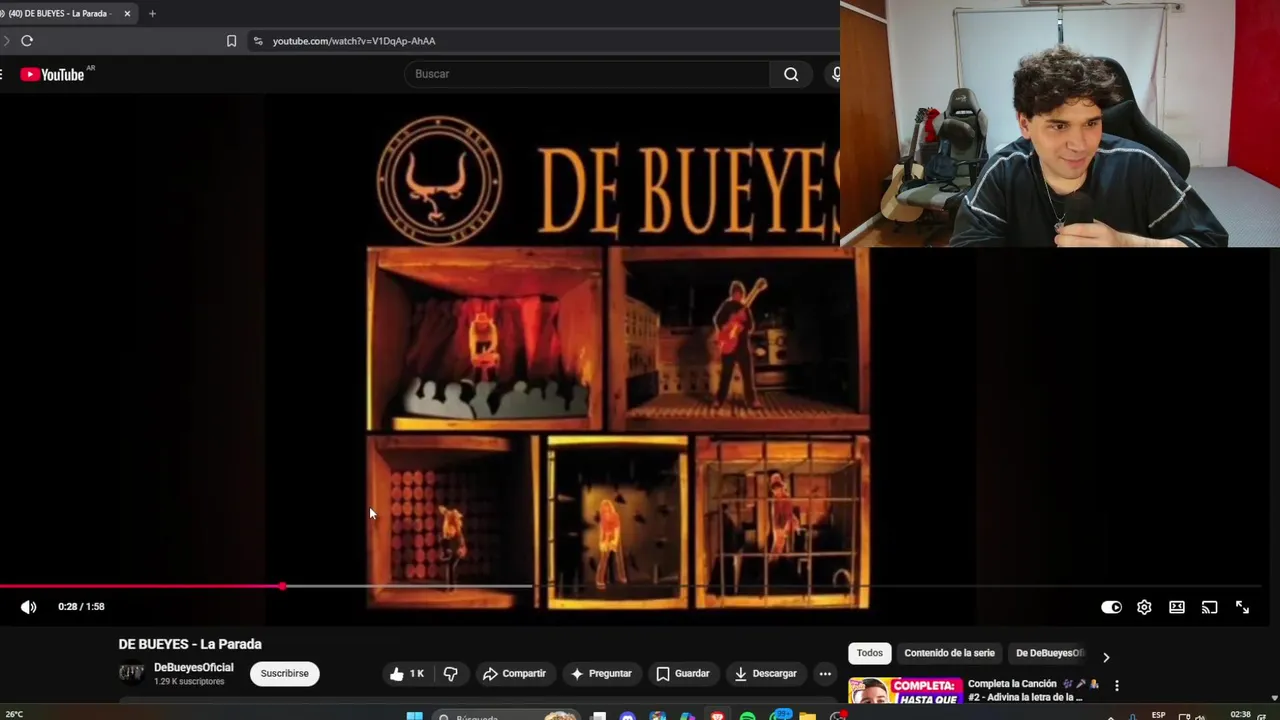Open the Windows Start menu

tap(414, 716)
